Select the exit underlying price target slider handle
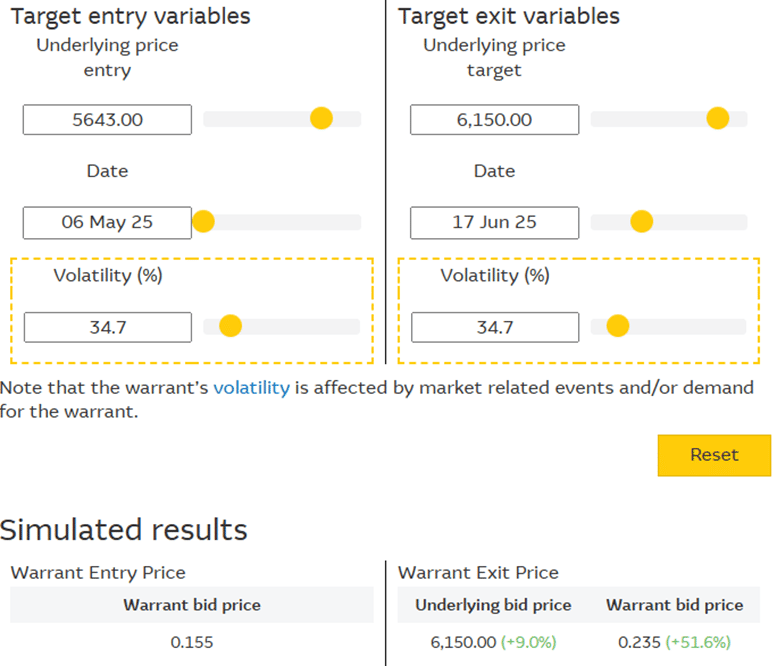Image resolution: width=777 pixels, height=666 pixels. click(x=717, y=119)
